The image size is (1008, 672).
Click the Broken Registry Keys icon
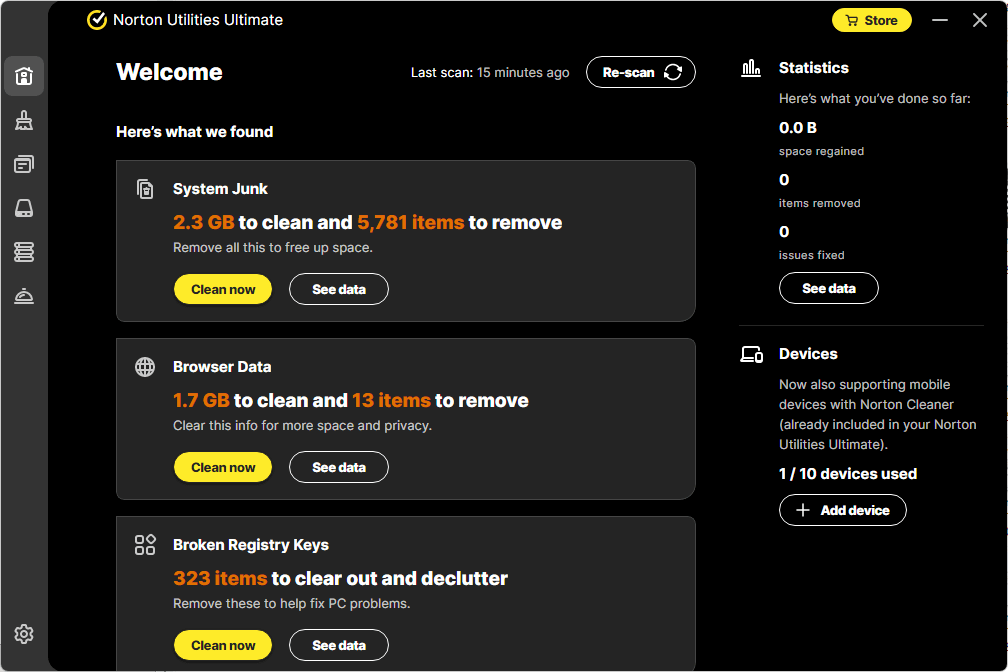pyautogui.click(x=145, y=545)
